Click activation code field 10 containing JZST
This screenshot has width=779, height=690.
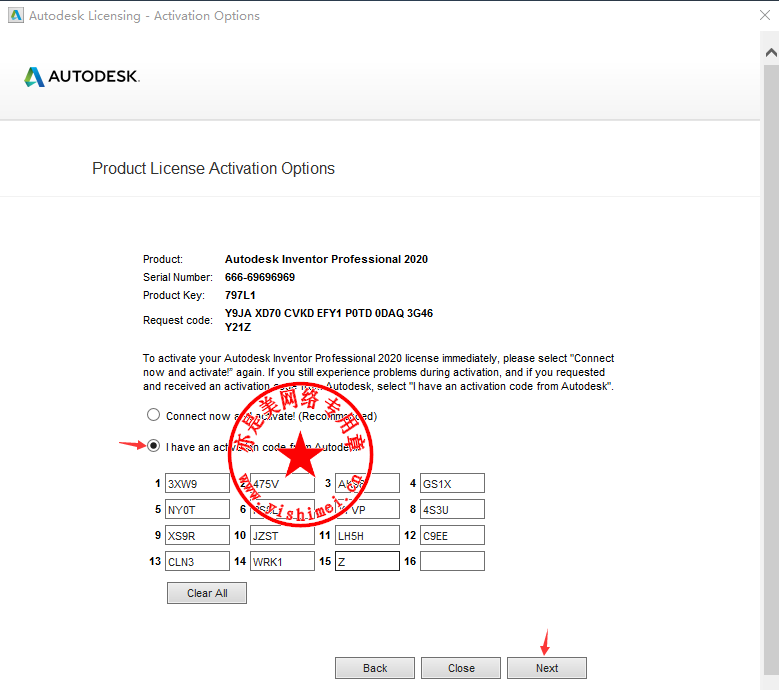[x=282, y=536]
